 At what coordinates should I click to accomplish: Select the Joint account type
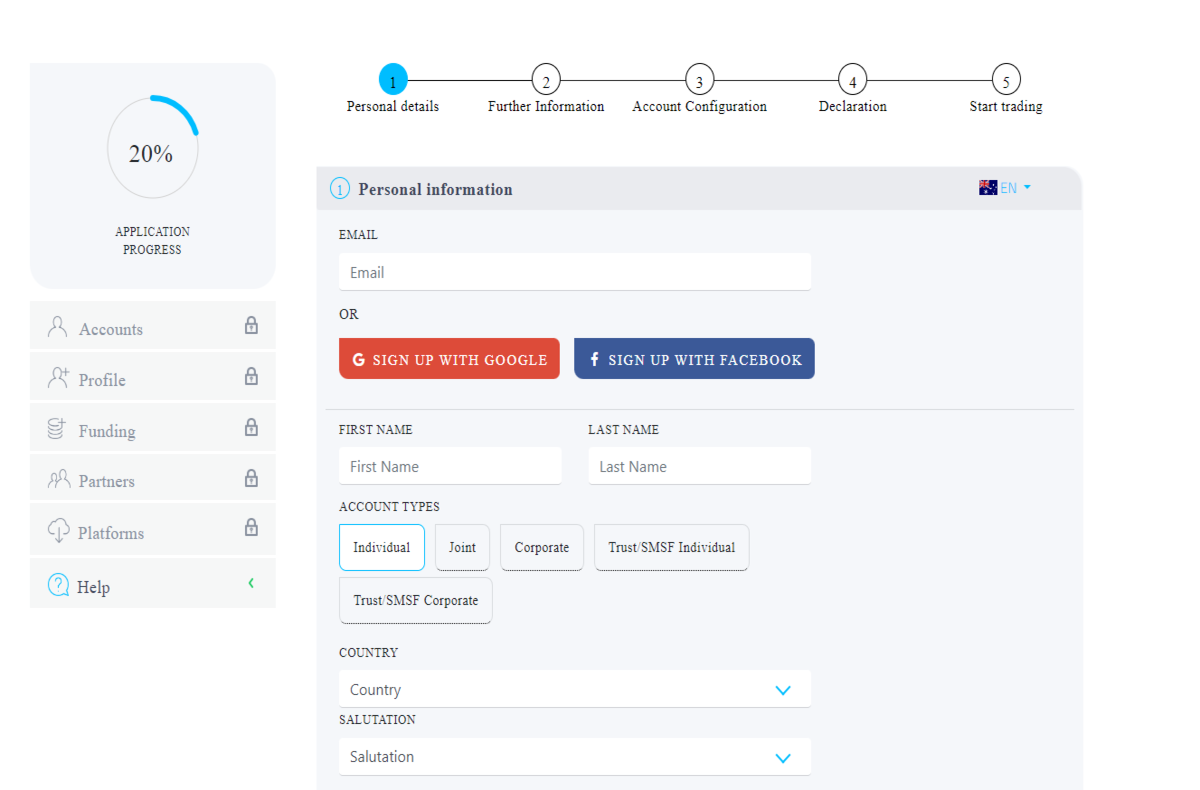point(462,547)
